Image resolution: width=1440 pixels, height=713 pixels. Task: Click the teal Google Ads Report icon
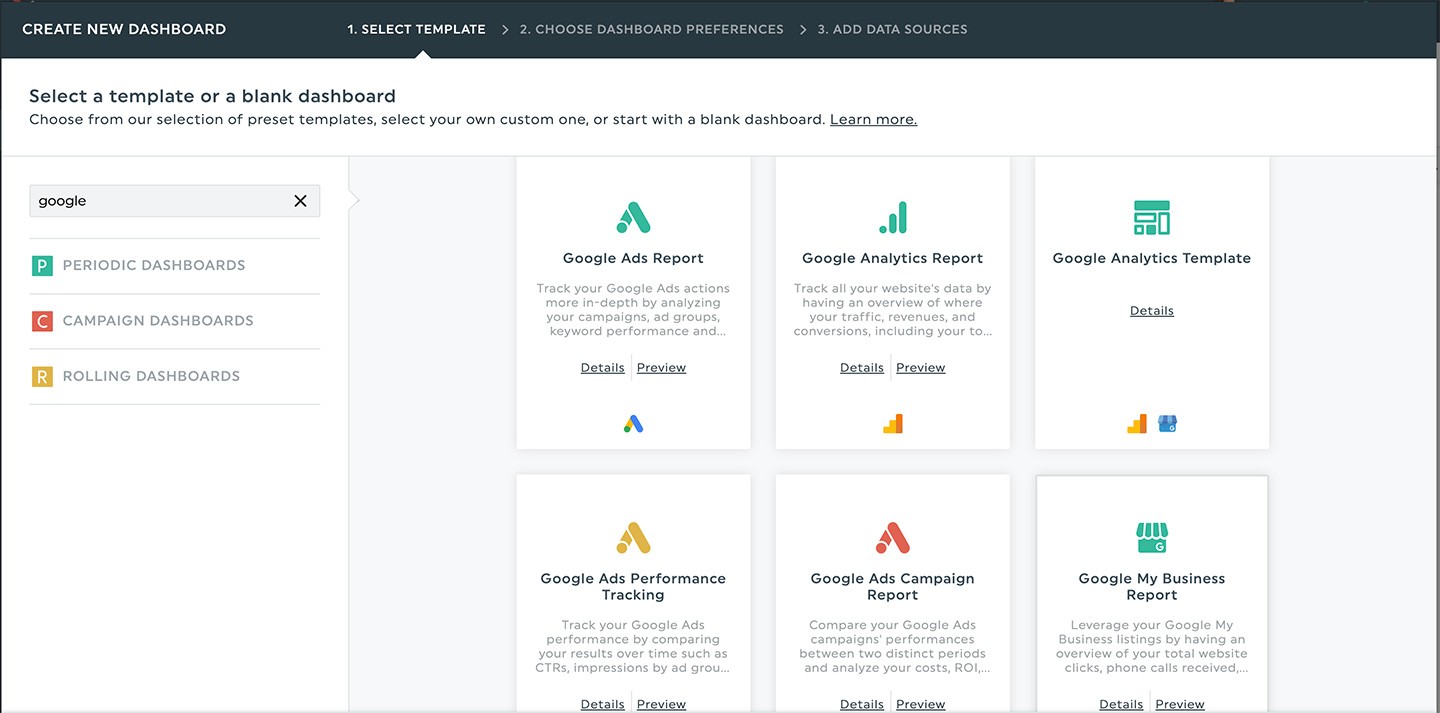coord(633,217)
